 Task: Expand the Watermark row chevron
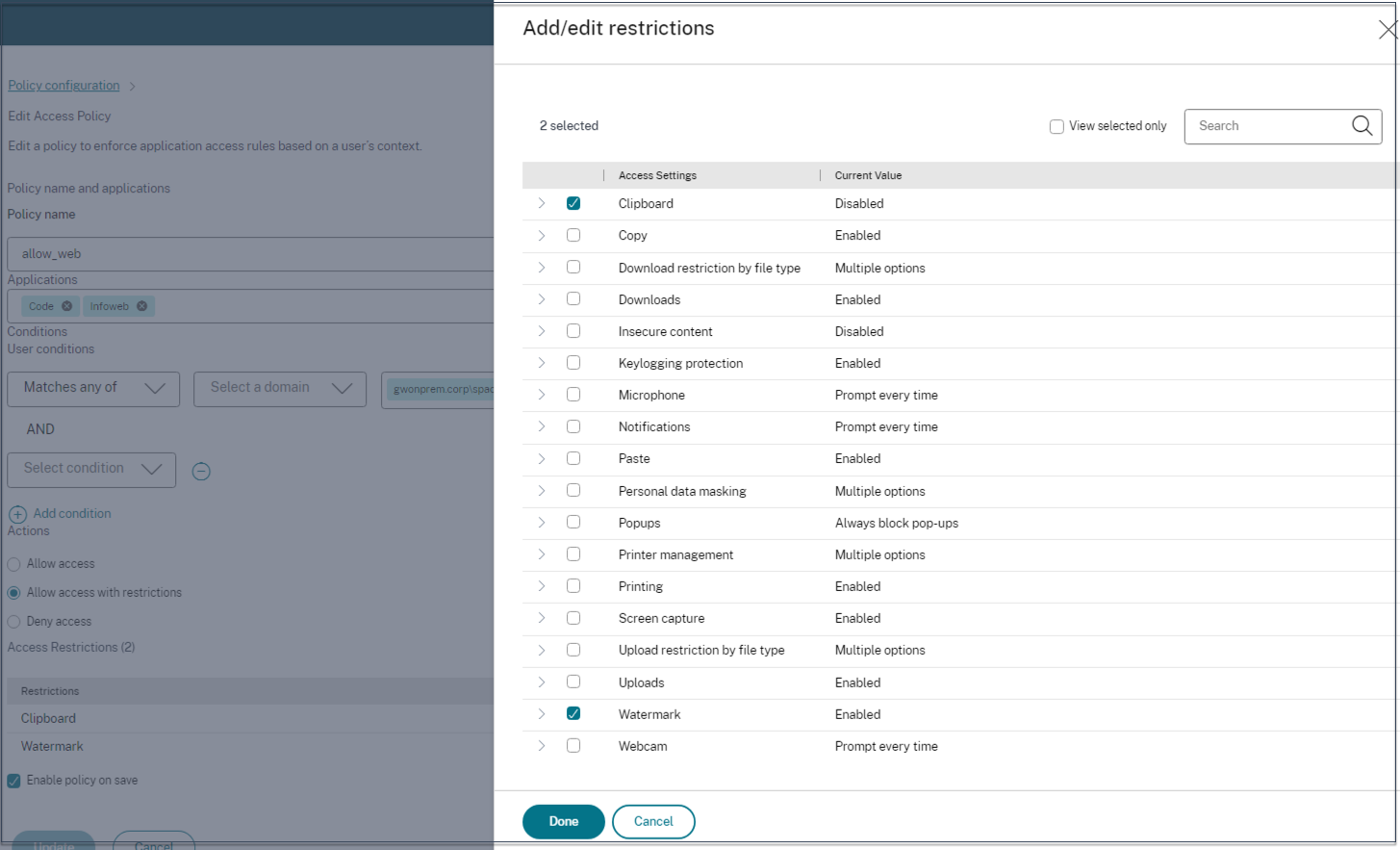[542, 714]
